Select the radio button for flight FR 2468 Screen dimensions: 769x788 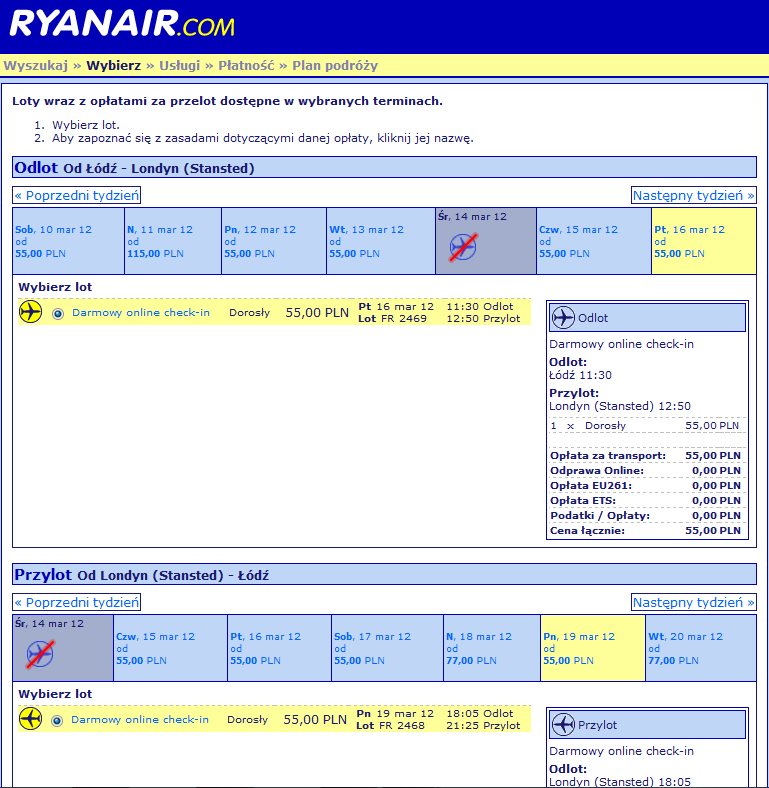[57, 721]
